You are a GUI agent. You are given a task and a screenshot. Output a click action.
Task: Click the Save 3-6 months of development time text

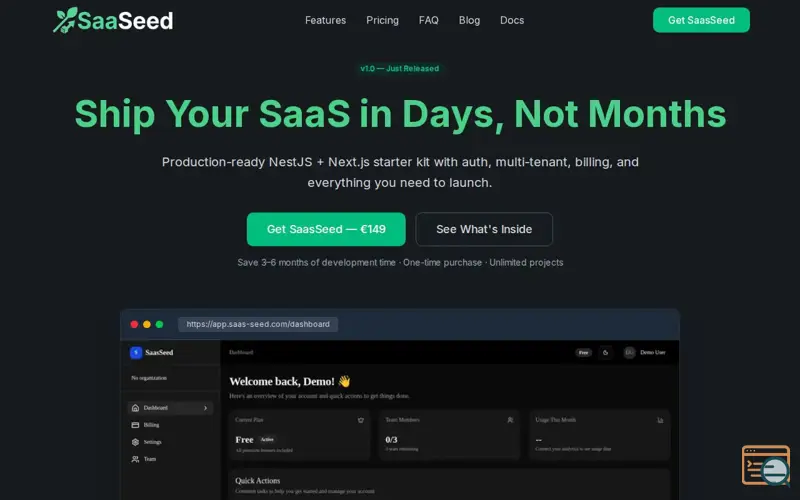[x=316, y=263]
